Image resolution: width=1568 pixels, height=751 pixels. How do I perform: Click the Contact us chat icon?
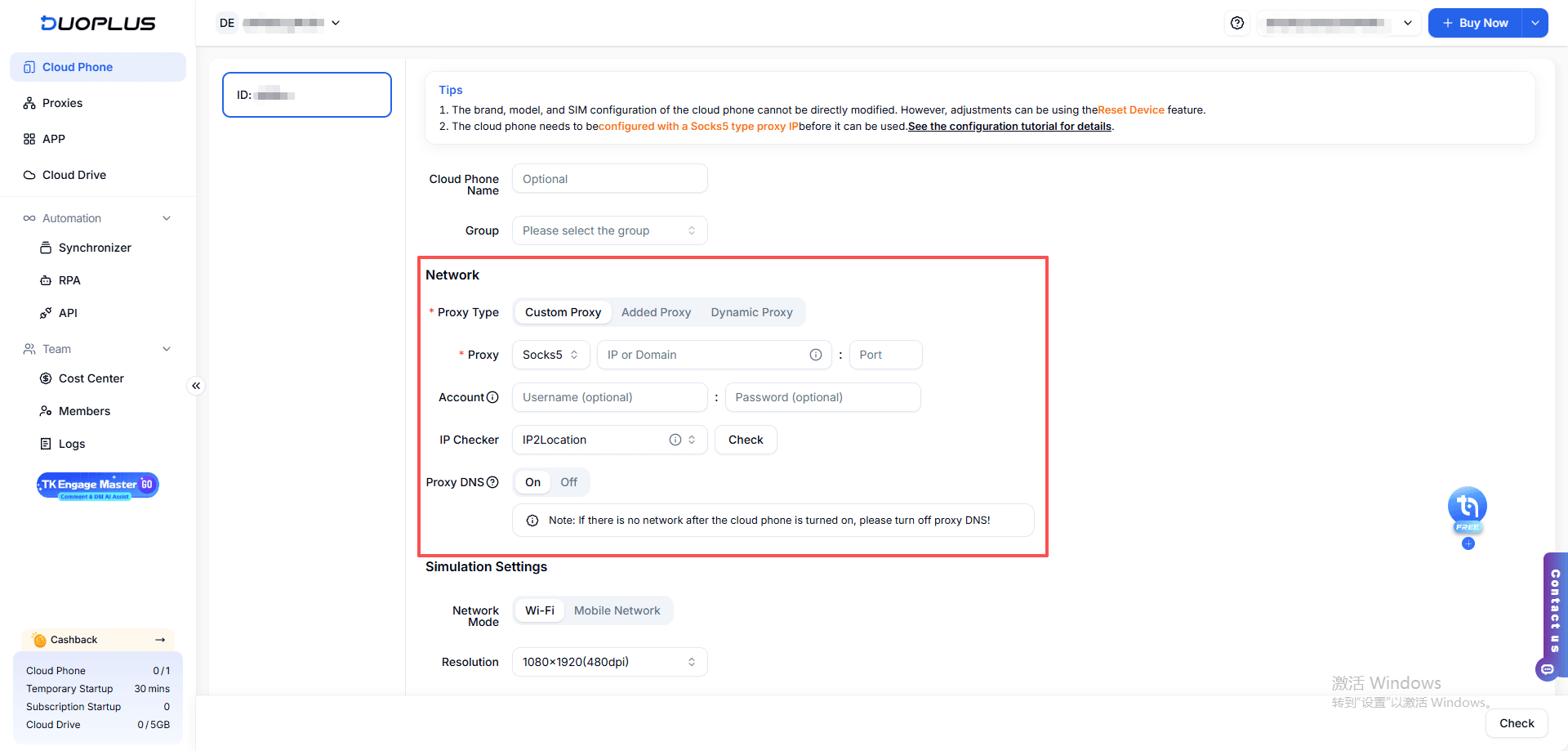[1547, 669]
